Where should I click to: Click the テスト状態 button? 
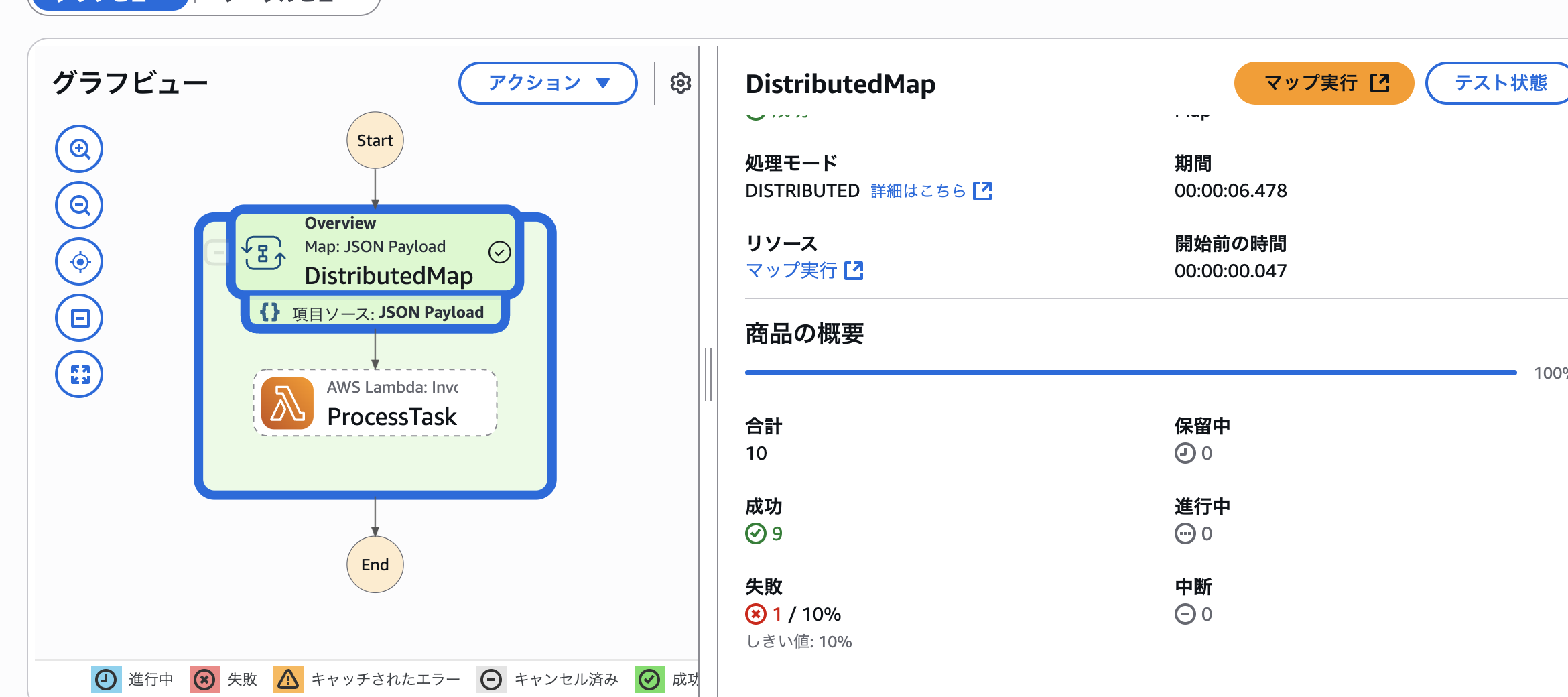[1499, 83]
